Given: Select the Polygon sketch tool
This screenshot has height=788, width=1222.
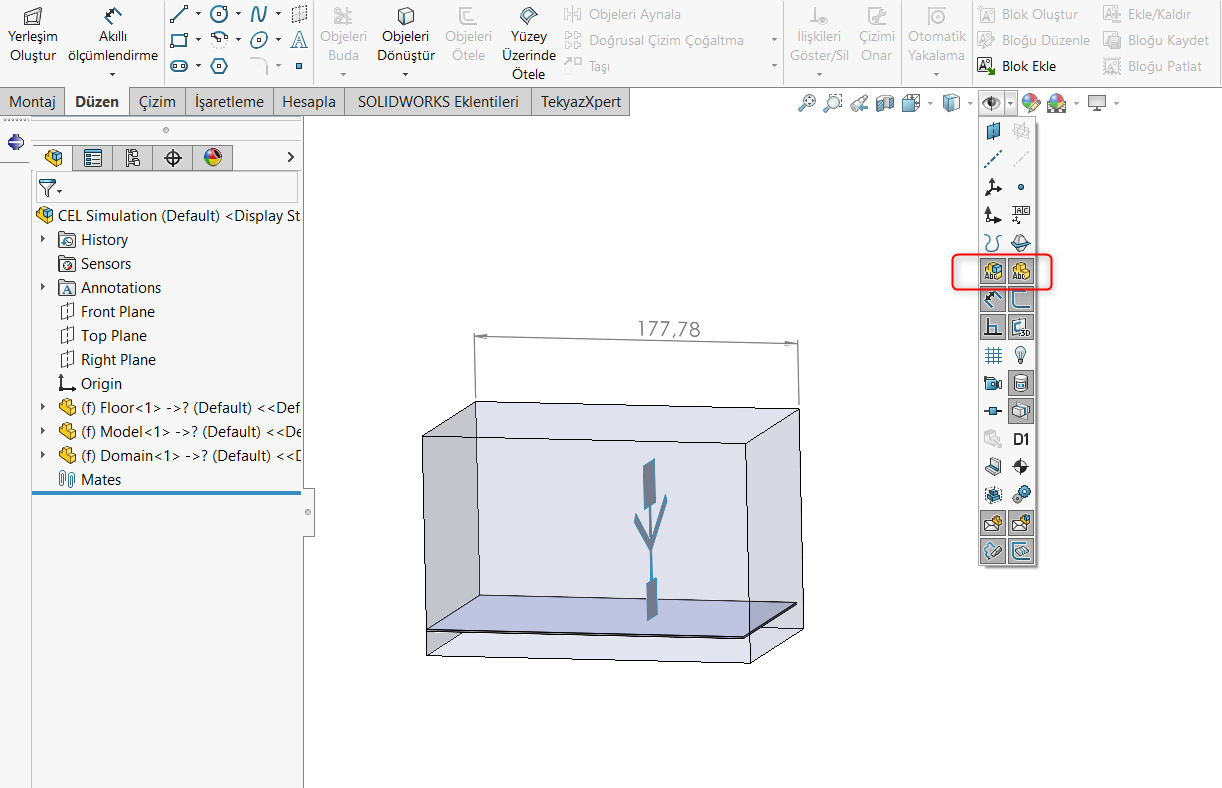Looking at the screenshot, I should 219,66.
